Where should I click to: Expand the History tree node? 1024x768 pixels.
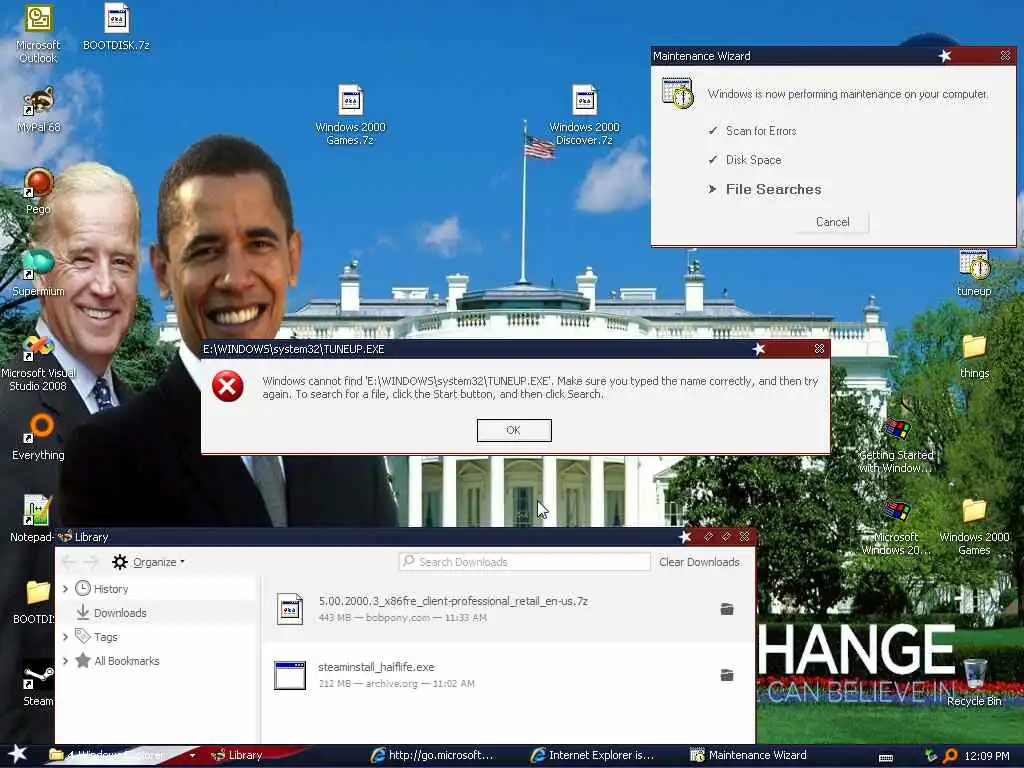pyautogui.click(x=65, y=588)
